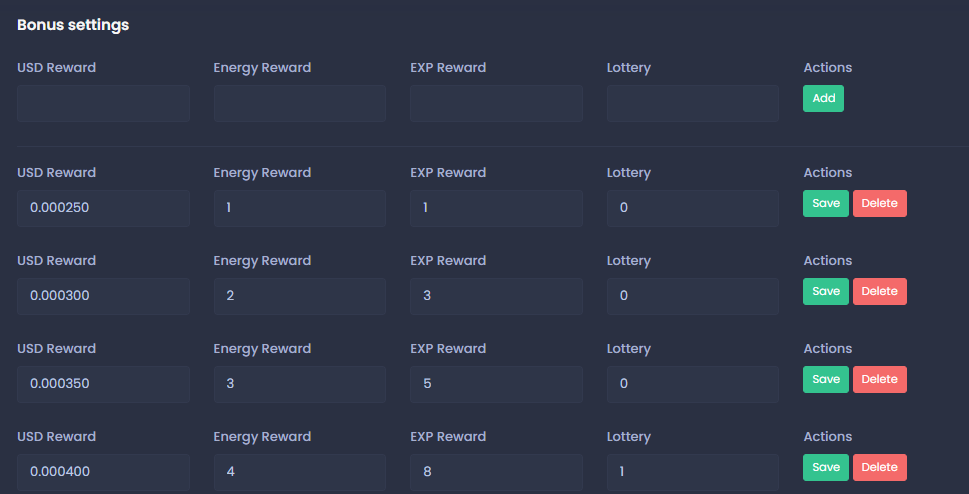Click the green Add button
The width and height of the screenshot is (969, 494).
coord(823,99)
